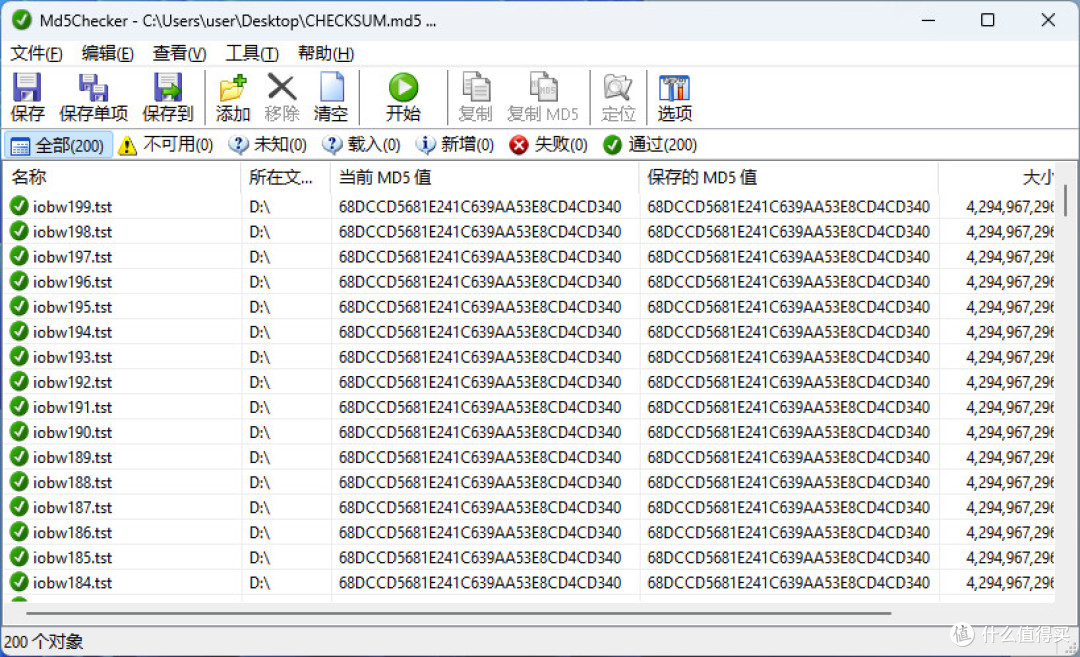Select the iobw185.tst file name
1080x657 pixels.
point(72,557)
